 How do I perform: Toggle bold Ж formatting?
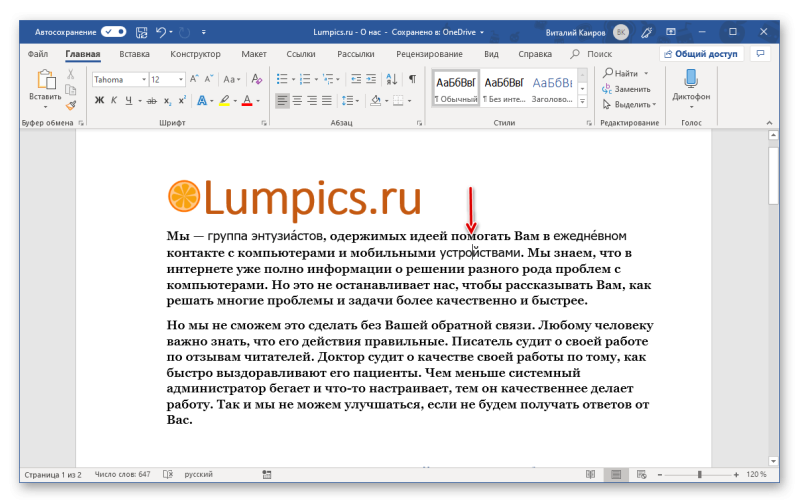point(99,100)
